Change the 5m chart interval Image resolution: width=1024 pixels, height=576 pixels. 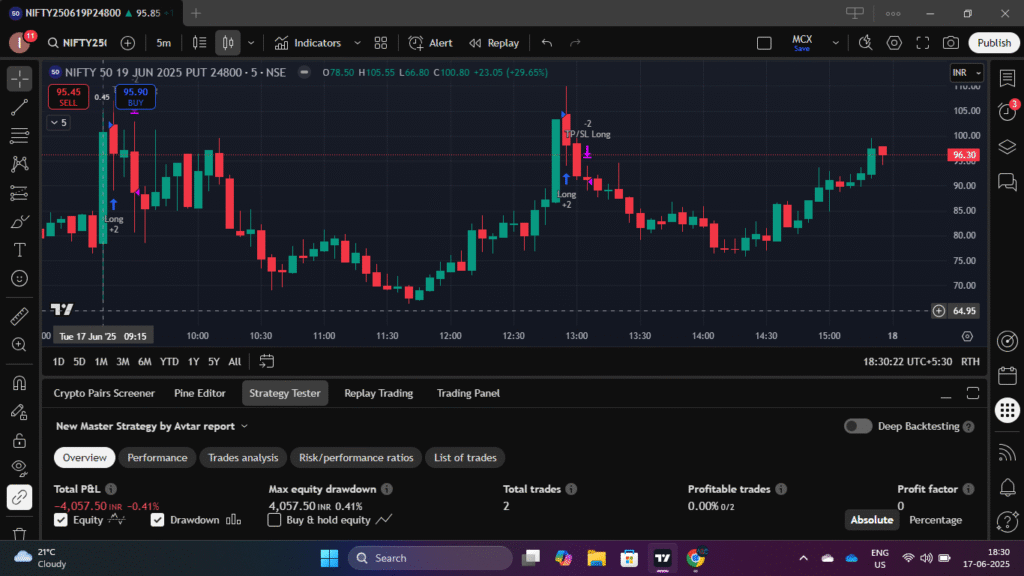163,43
